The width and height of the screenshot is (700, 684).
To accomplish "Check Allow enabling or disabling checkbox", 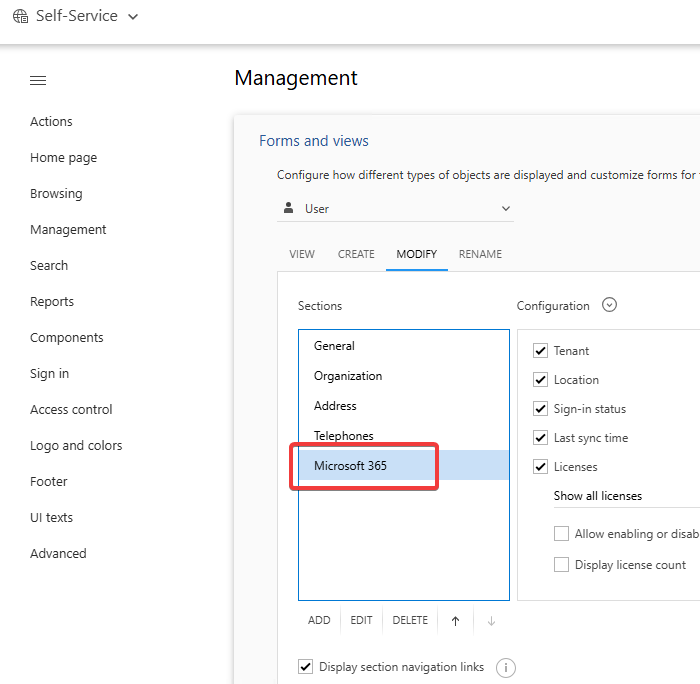I will click(x=561, y=534).
